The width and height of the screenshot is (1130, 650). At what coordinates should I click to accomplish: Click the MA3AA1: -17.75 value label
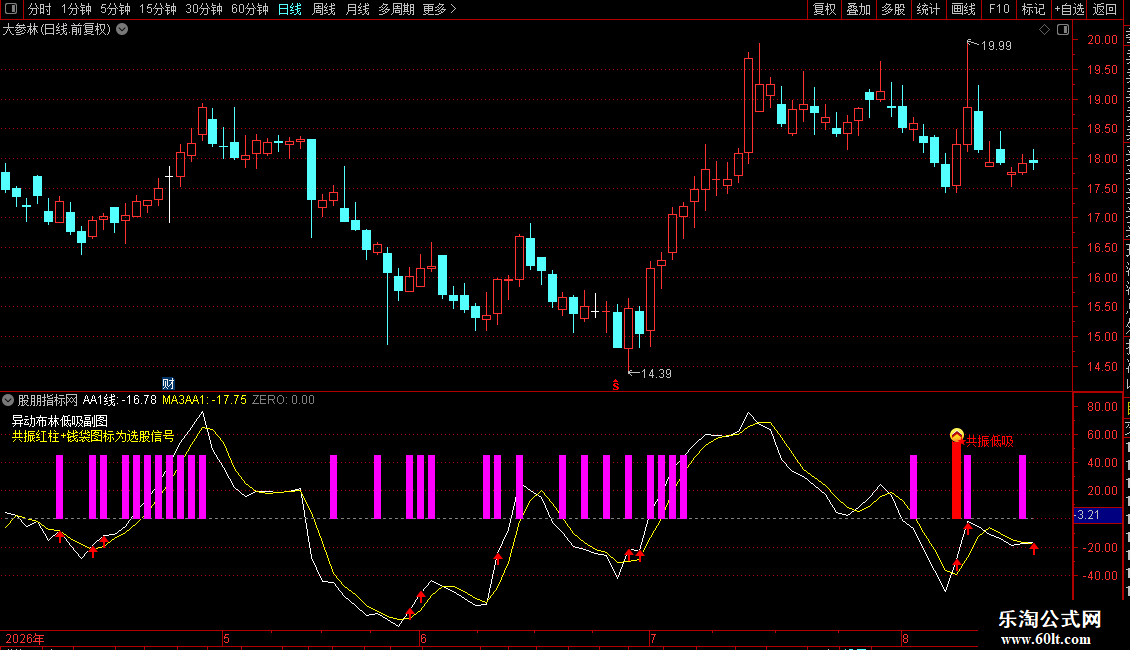tap(205, 400)
